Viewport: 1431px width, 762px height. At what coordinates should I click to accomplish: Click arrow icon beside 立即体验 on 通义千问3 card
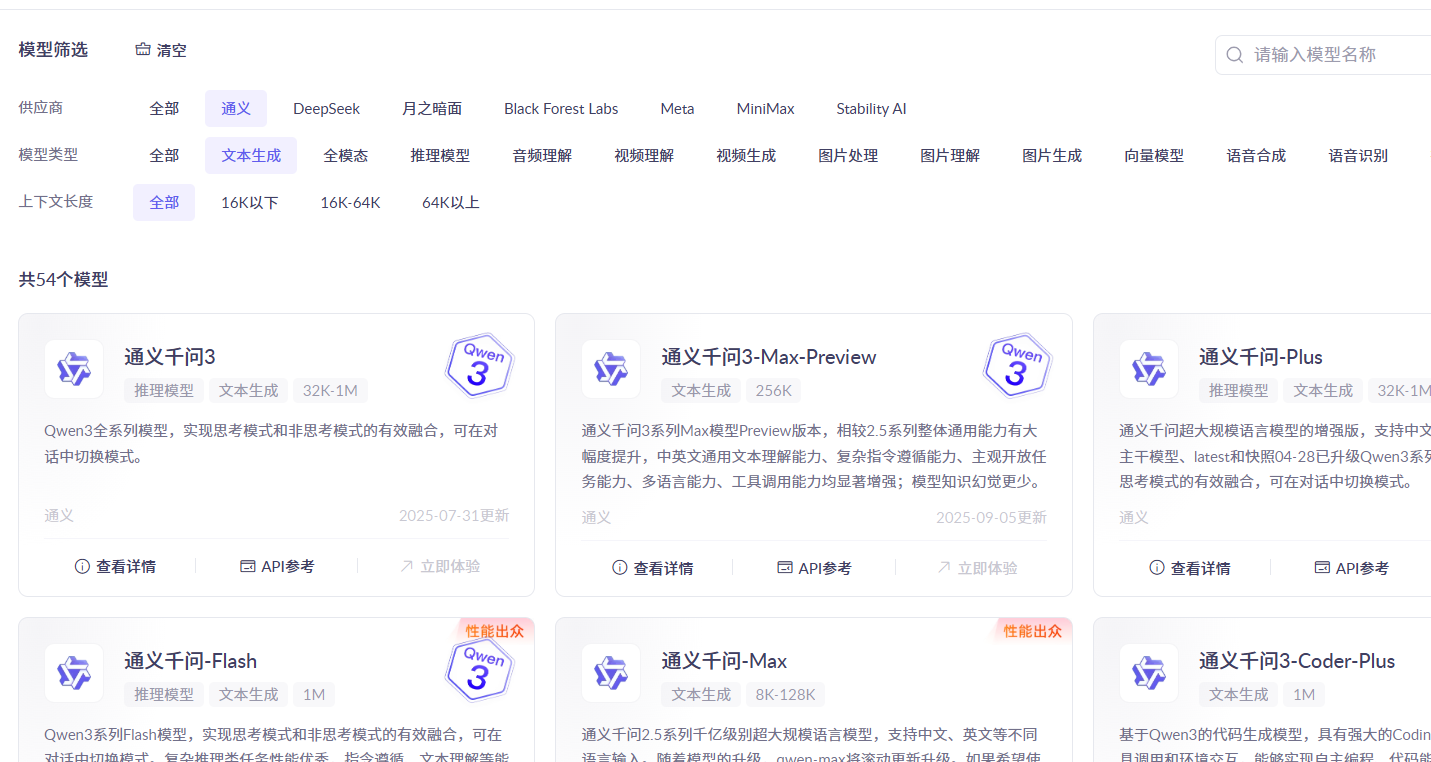click(x=406, y=566)
